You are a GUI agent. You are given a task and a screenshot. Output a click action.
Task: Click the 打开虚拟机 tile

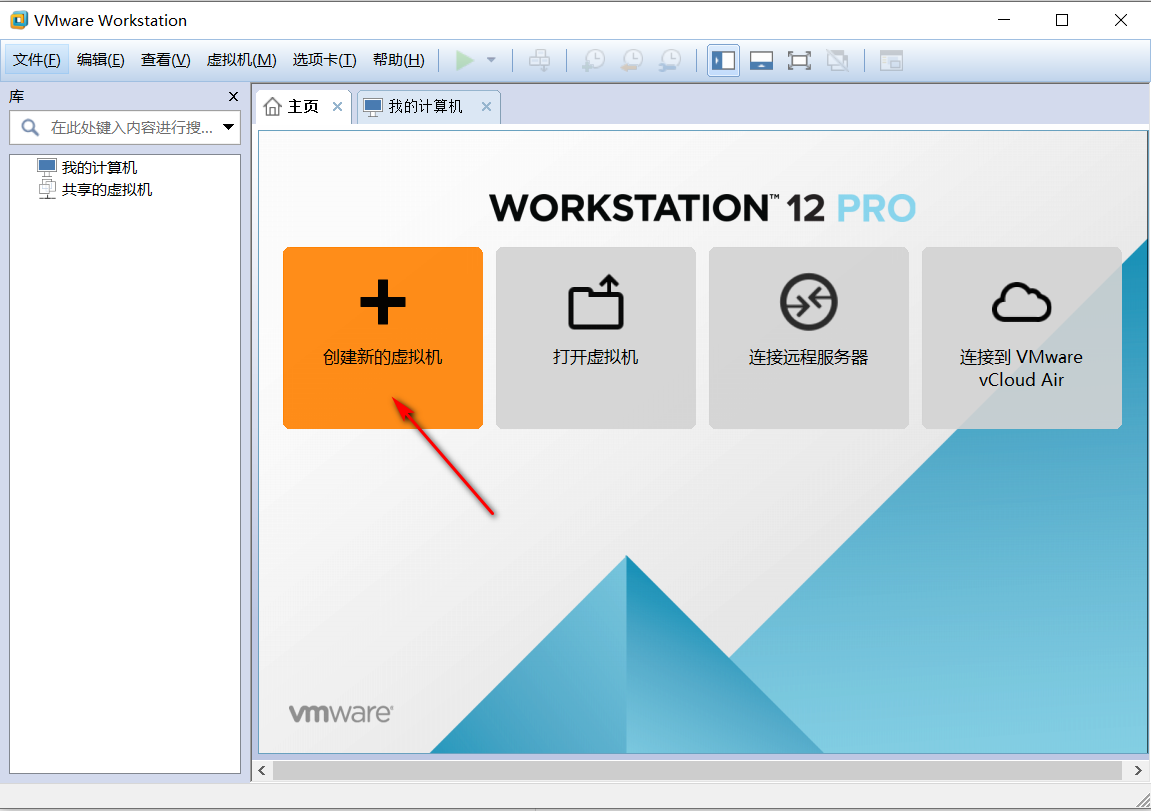(x=595, y=338)
